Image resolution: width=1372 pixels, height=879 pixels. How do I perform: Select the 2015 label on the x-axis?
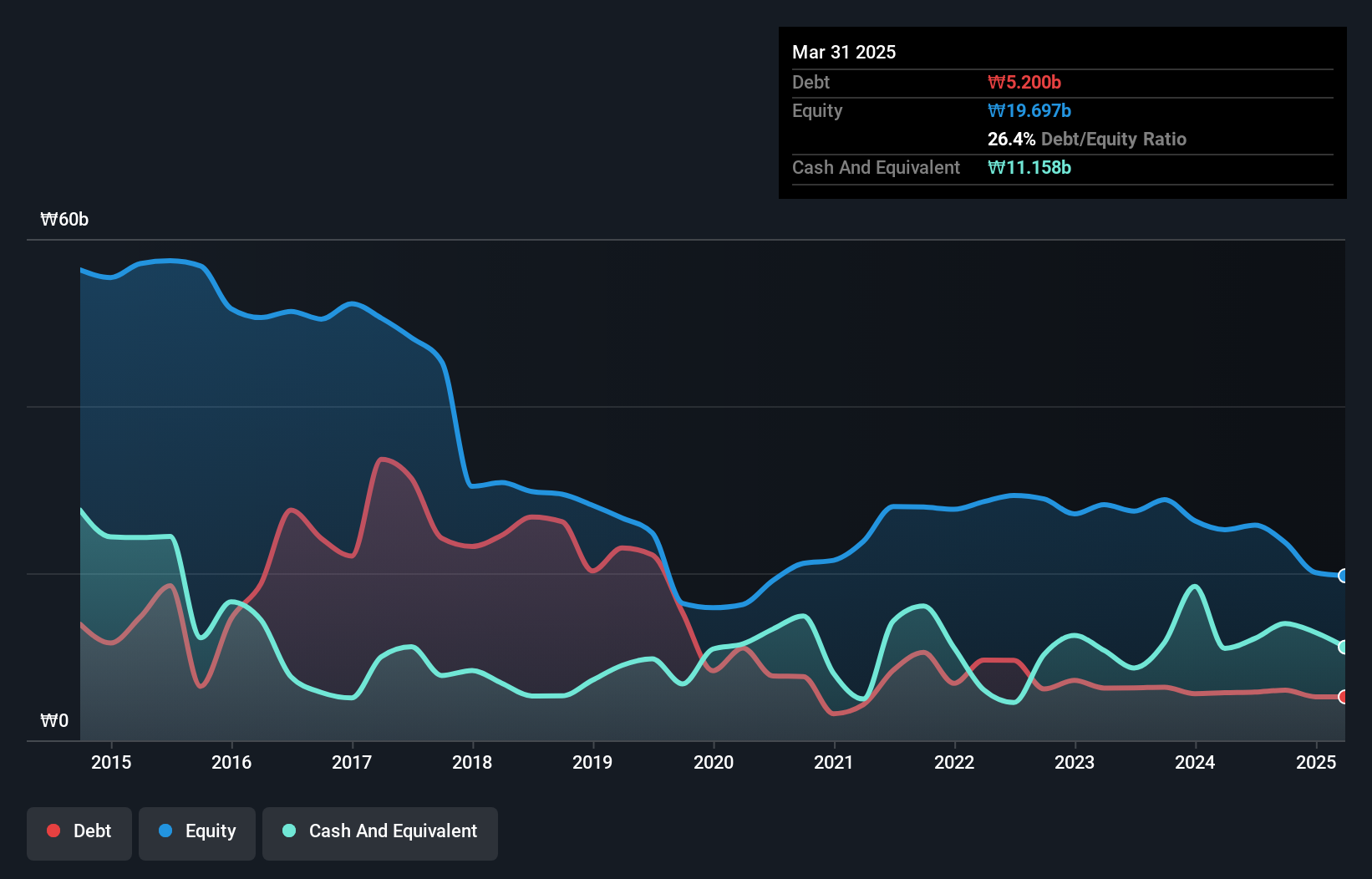point(112,762)
